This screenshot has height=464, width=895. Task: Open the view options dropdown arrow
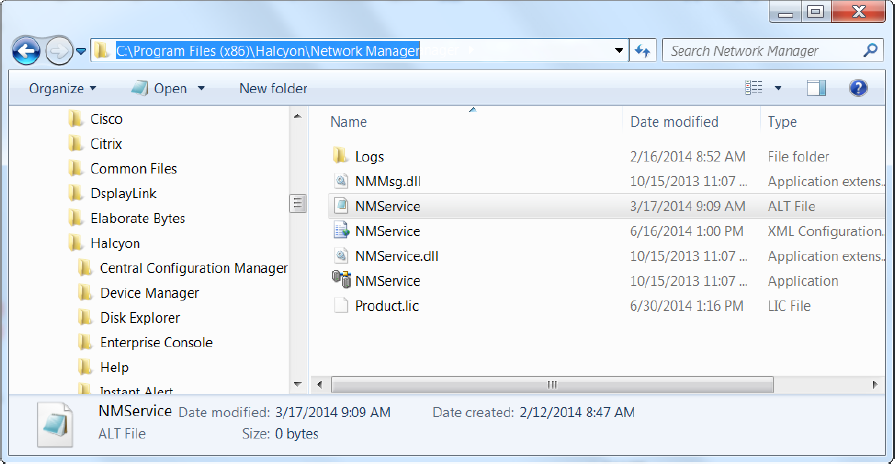coord(778,88)
